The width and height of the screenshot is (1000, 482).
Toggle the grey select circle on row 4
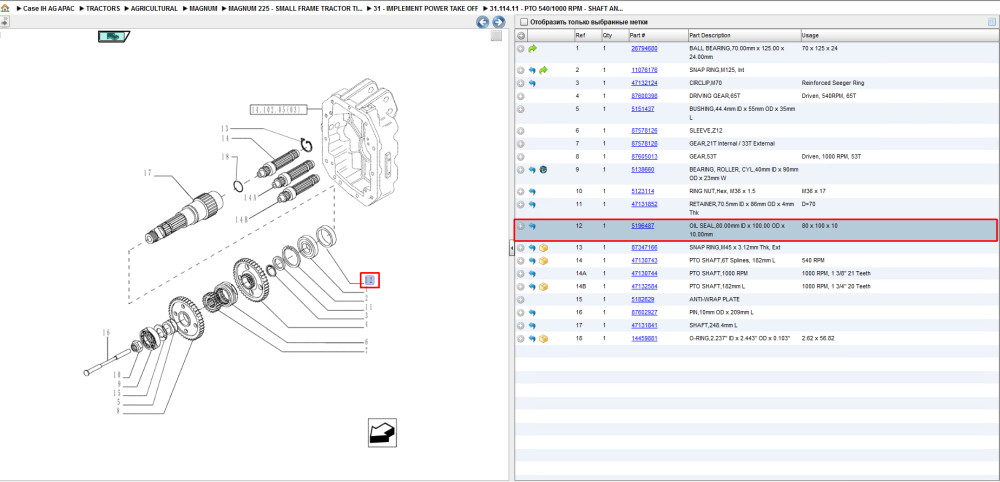point(521,96)
